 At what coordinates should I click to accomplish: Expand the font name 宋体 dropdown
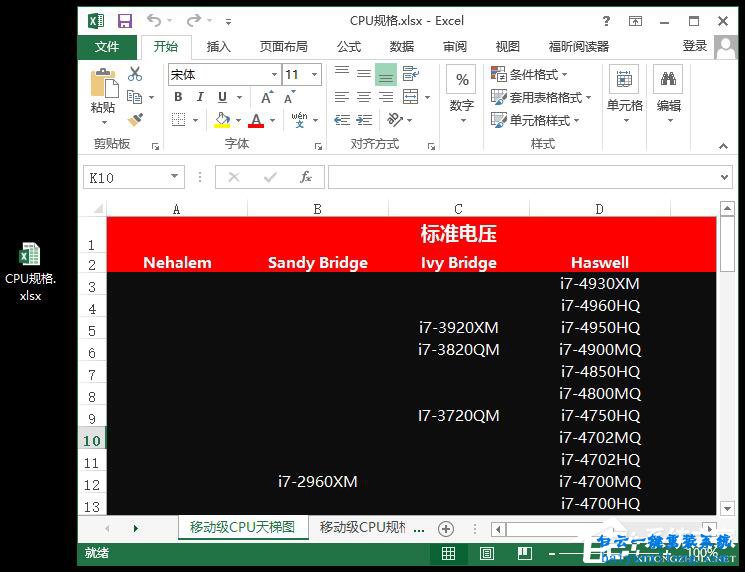pos(274,75)
